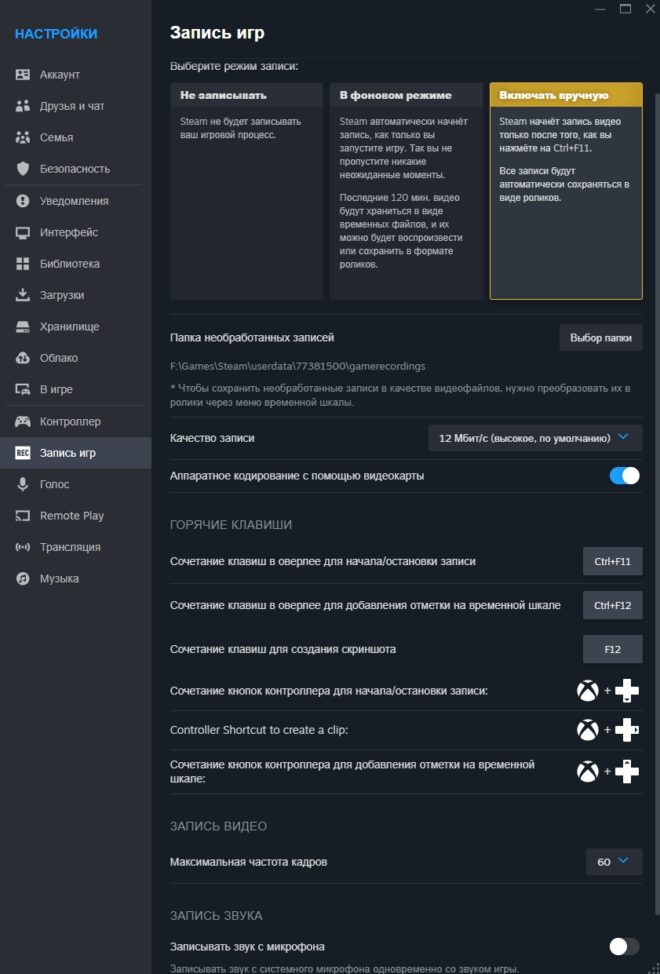Change the Ctrl+F12 timeline marker hotkey

612,605
